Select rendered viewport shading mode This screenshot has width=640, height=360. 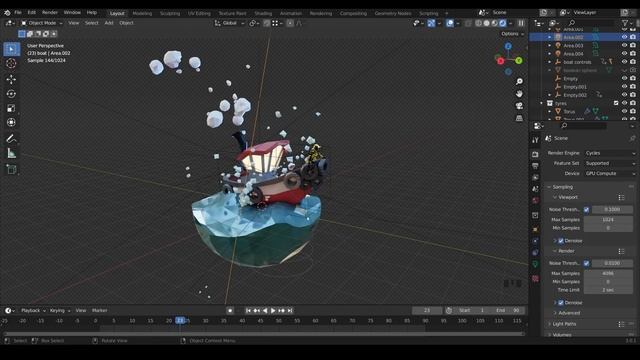click(x=502, y=23)
